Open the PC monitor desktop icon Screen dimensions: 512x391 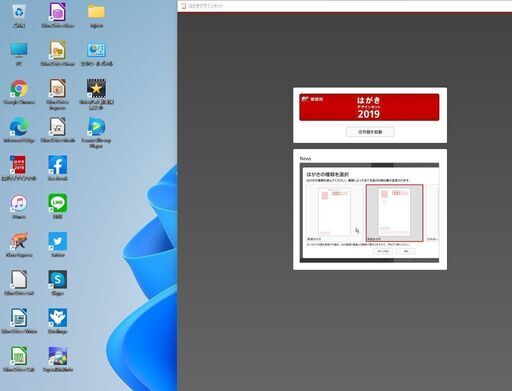click(19, 50)
